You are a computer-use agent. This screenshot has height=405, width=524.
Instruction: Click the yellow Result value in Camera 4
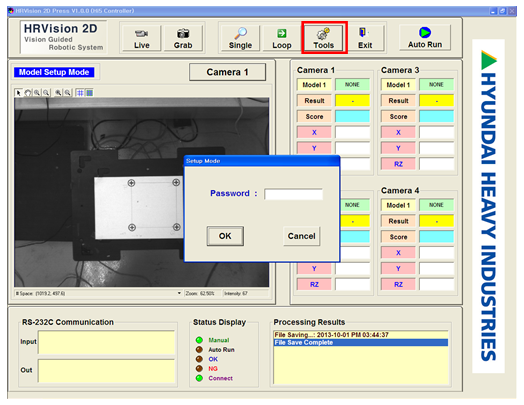(436, 221)
